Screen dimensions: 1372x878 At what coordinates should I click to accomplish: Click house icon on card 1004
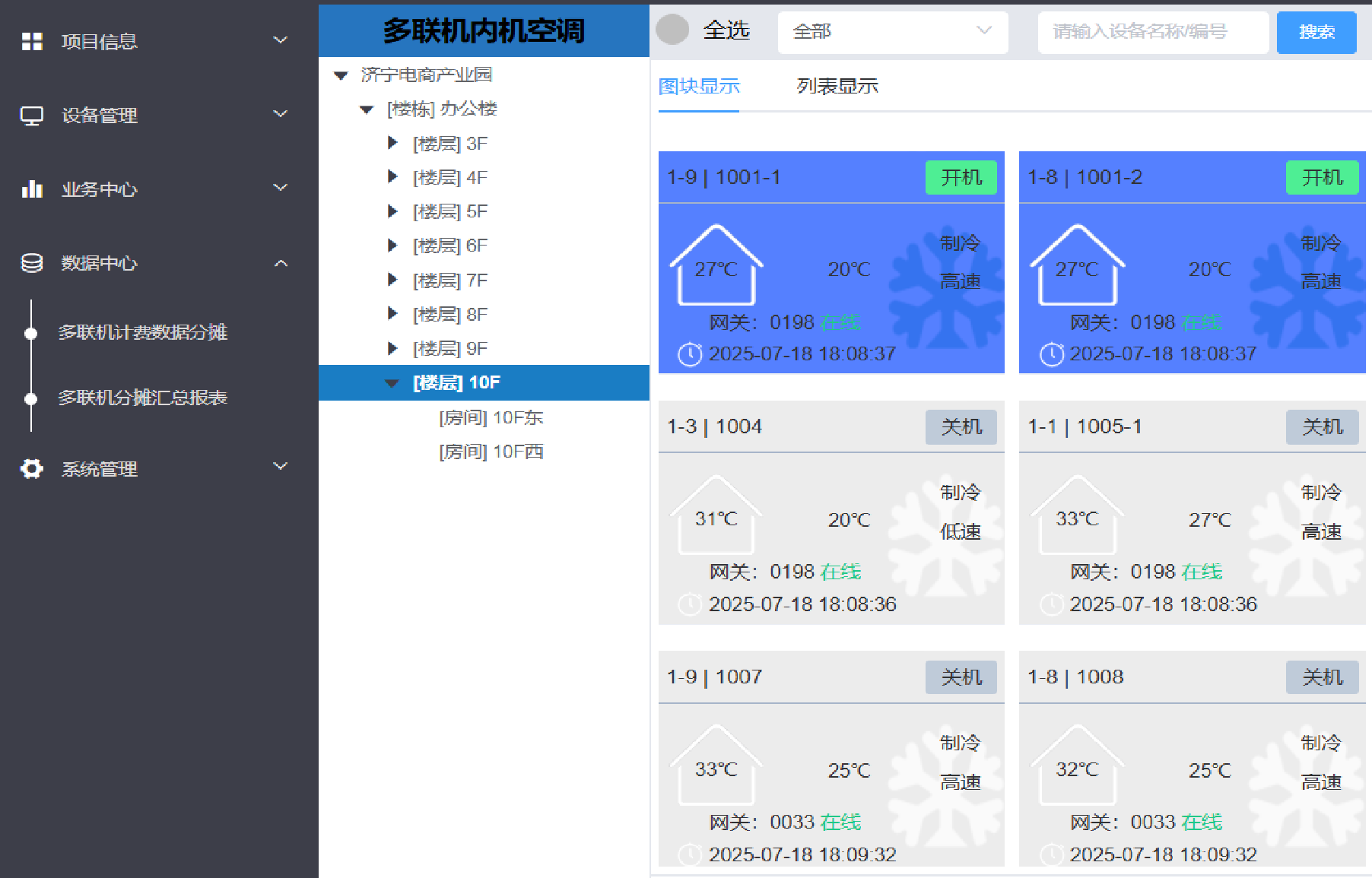tap(716, 515)
